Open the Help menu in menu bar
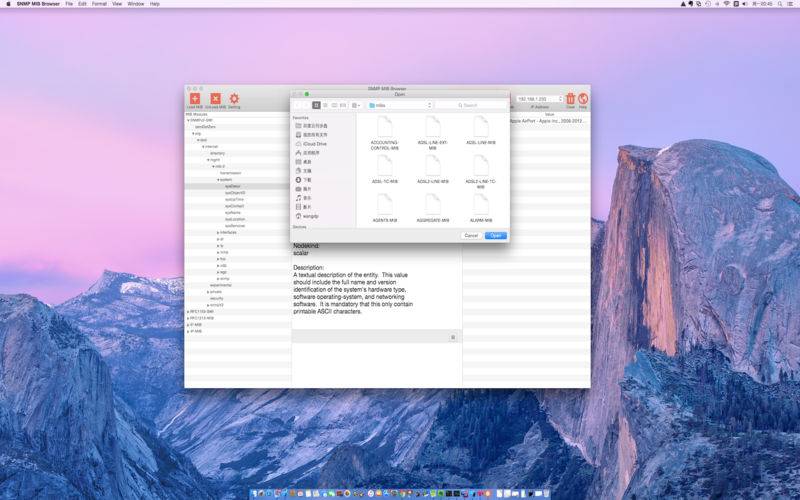 pyautogui.click(x=155, y=4)
